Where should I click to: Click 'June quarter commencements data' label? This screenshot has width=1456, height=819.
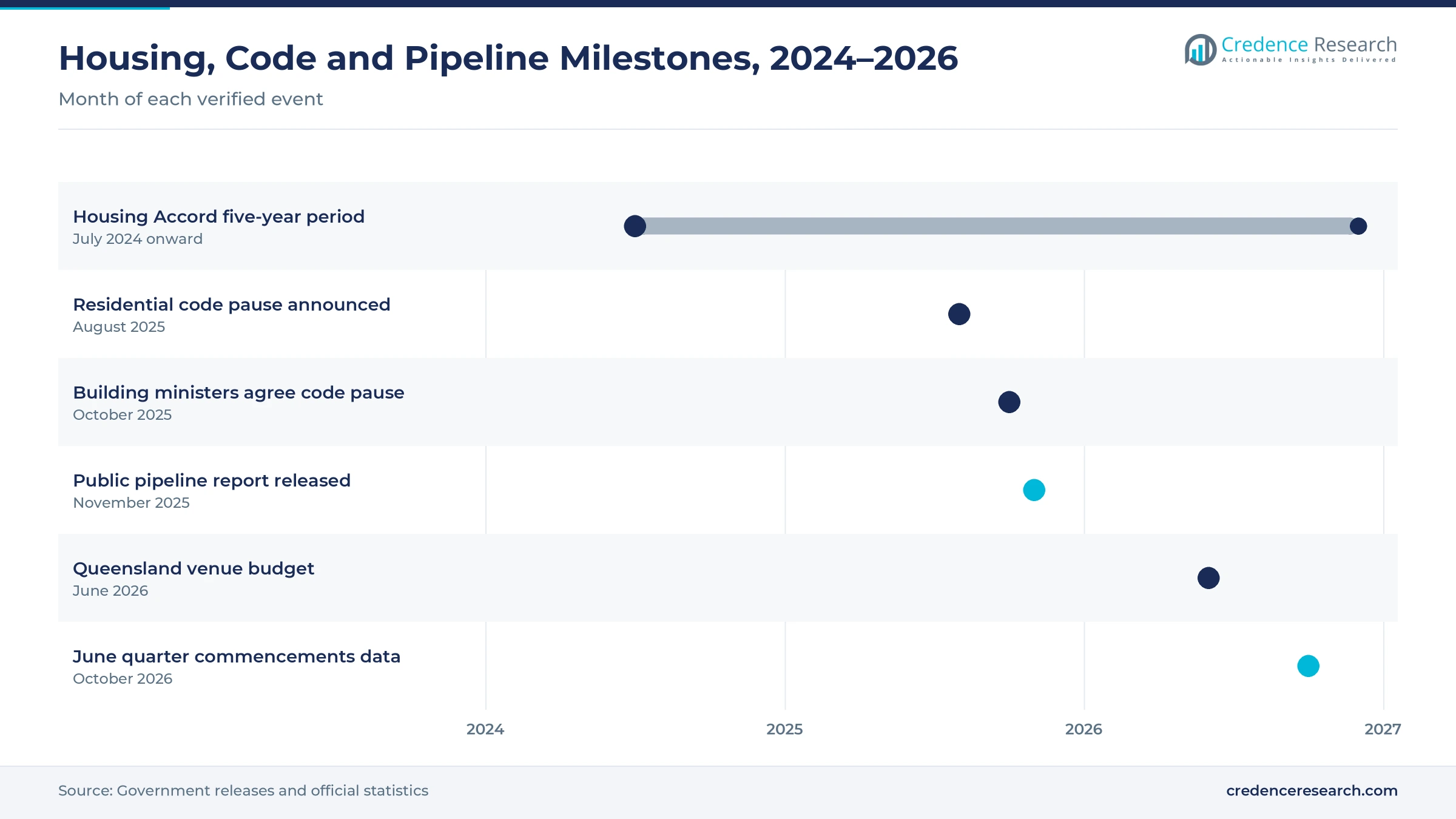click(237, 656)
